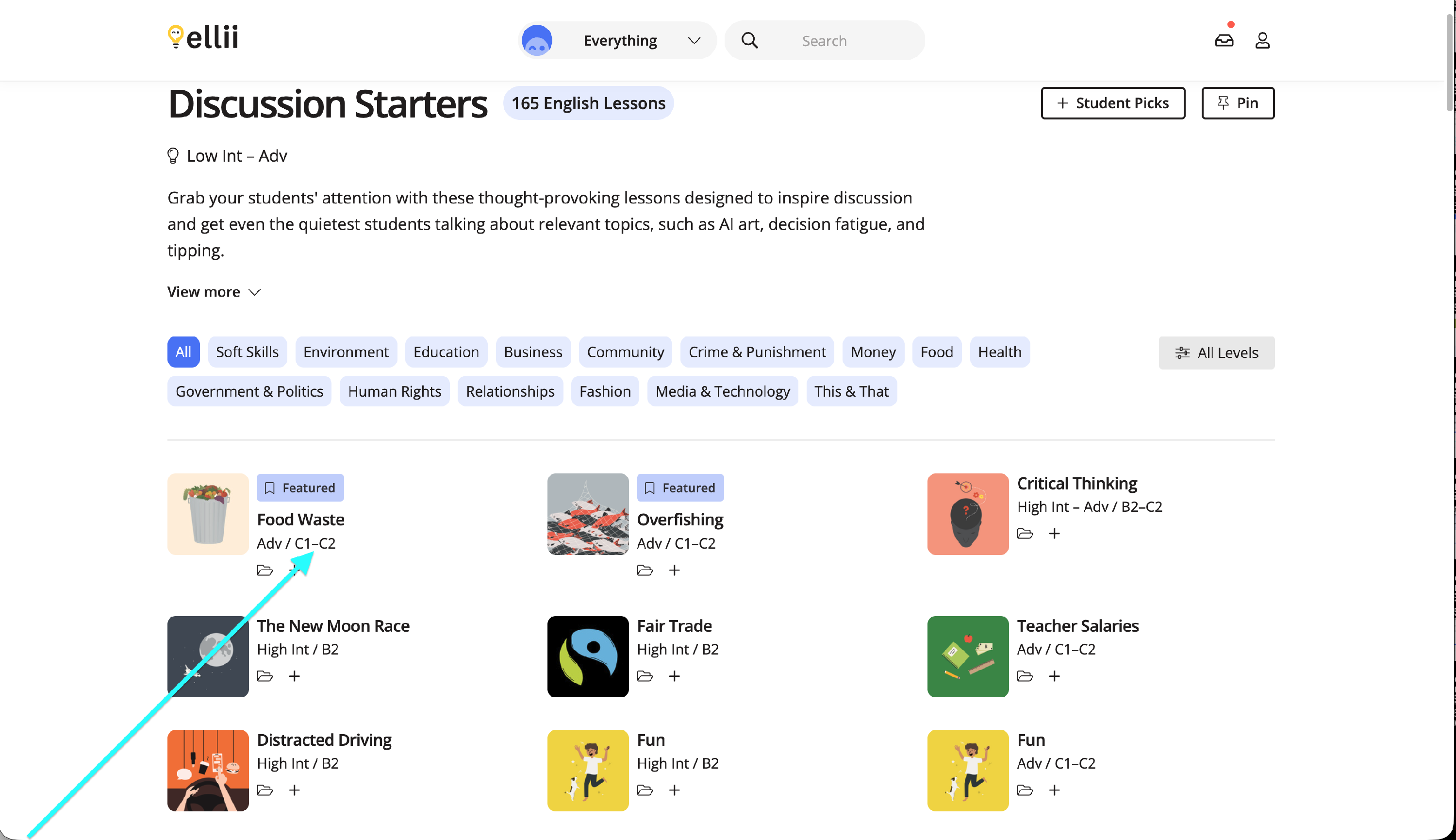Select the Environment category filter
The height and width of the screenshot is (840, 1456).
tap(346, 352)
